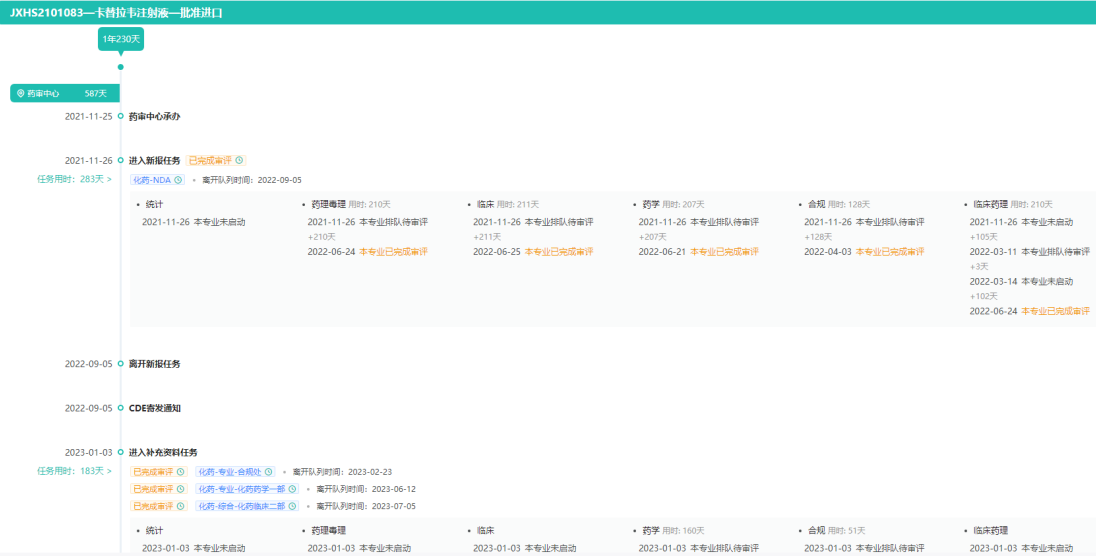This screenshot has height=556, width=1096.
Task: Click the 进入补充资料任务 timeline node
Action: pyautogui.click(x=121, y=452)
